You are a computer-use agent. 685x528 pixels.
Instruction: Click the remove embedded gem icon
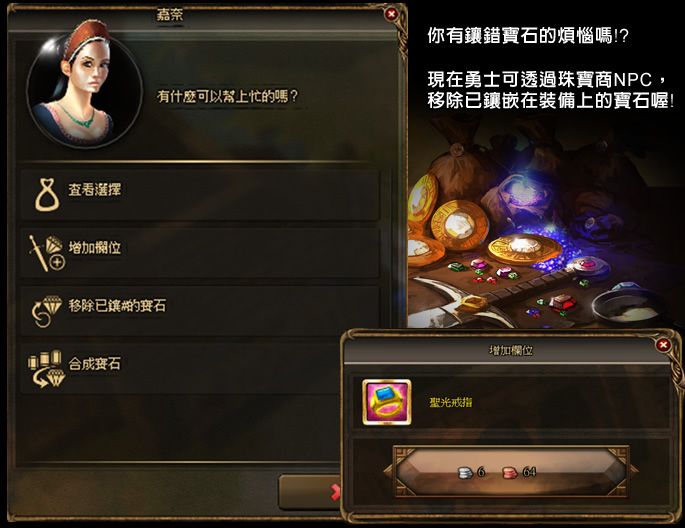pos(47,311)
